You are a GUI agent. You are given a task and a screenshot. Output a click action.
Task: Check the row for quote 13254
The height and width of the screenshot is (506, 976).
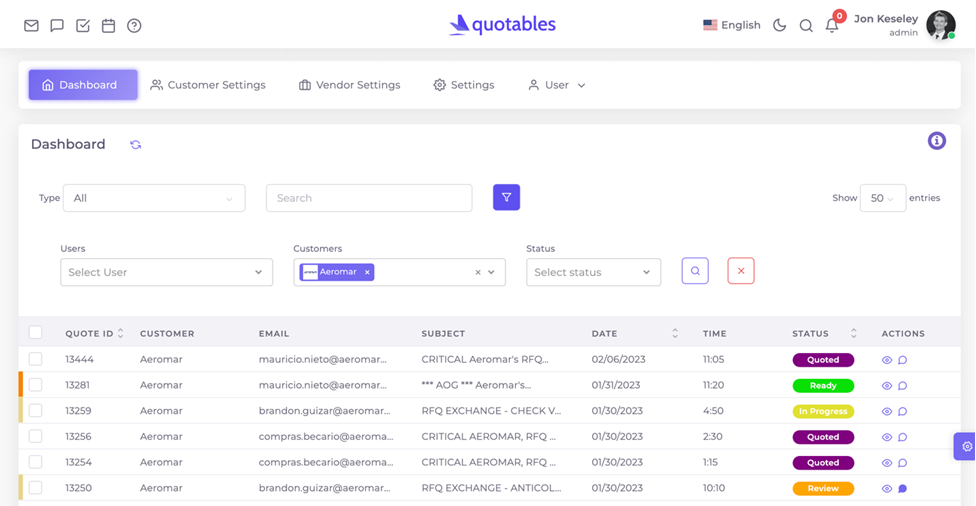point(35,462)
